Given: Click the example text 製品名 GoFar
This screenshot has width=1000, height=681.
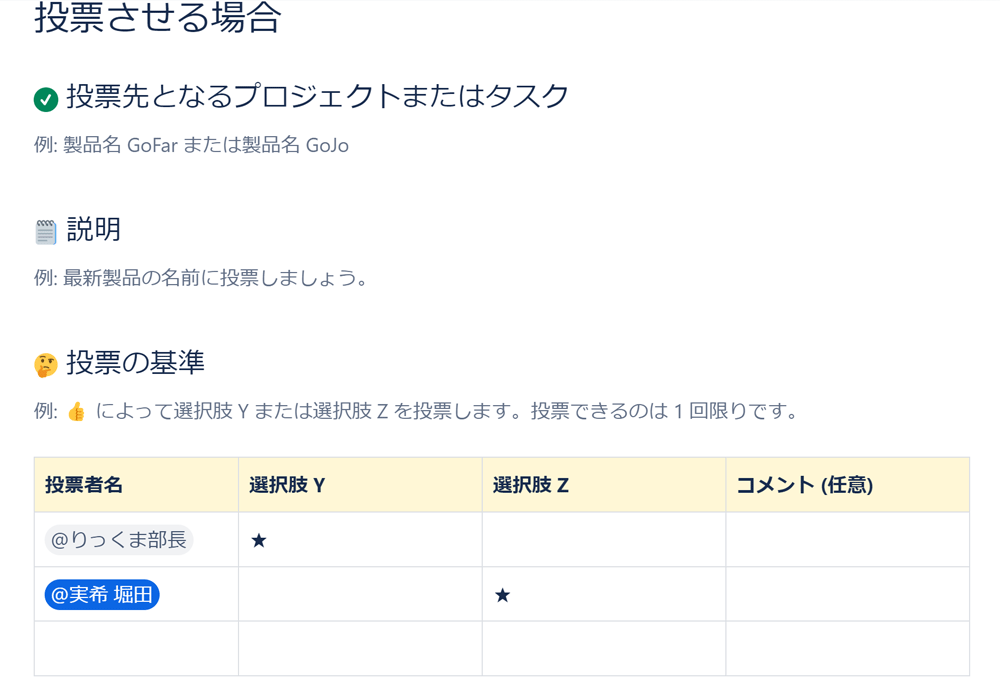Looking at the screenshot, I should [x=120, y=145].
